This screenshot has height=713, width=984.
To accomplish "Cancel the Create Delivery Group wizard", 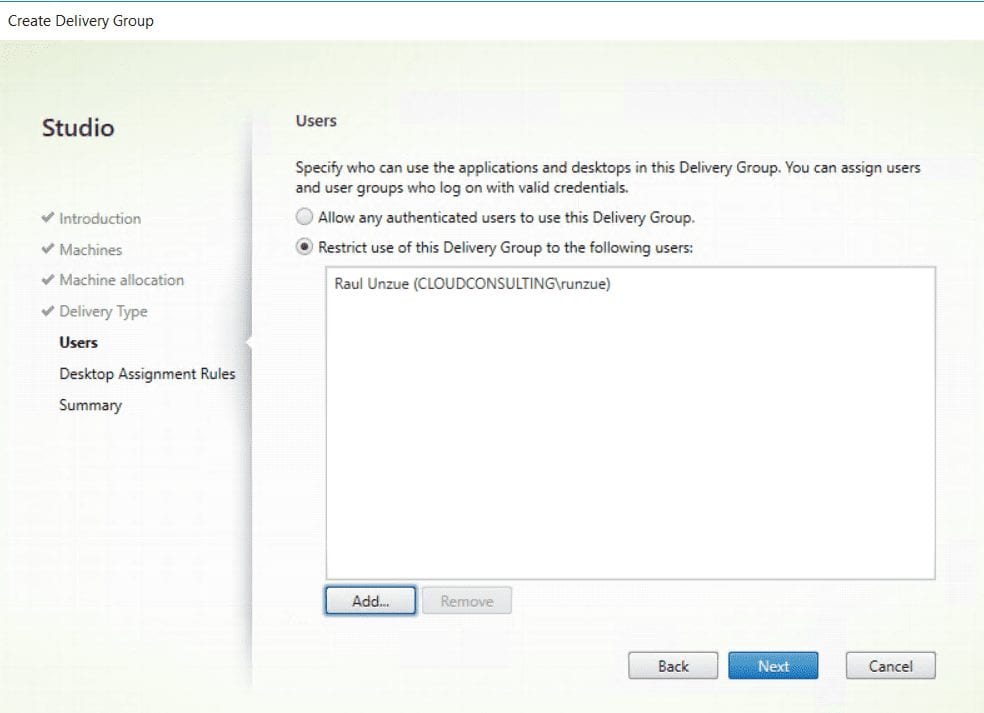I will coord(889,665).
